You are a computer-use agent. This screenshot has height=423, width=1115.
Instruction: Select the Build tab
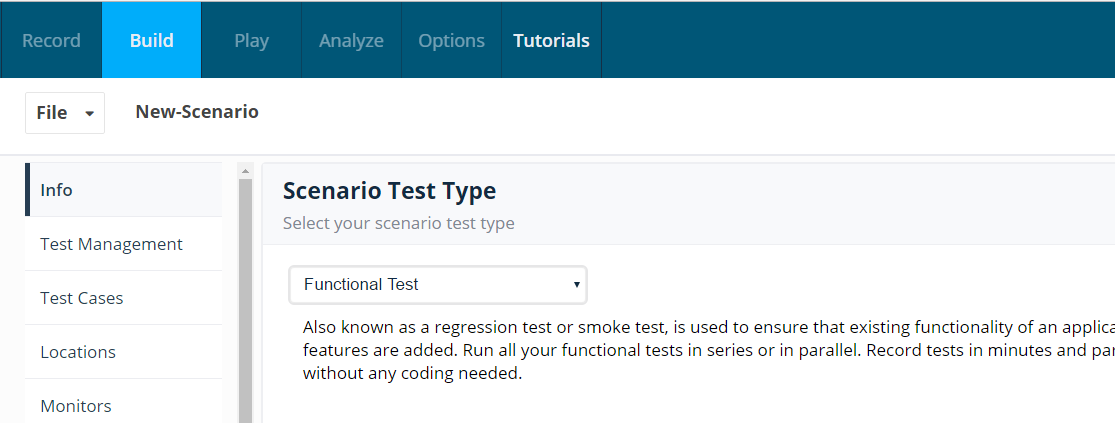151,41
